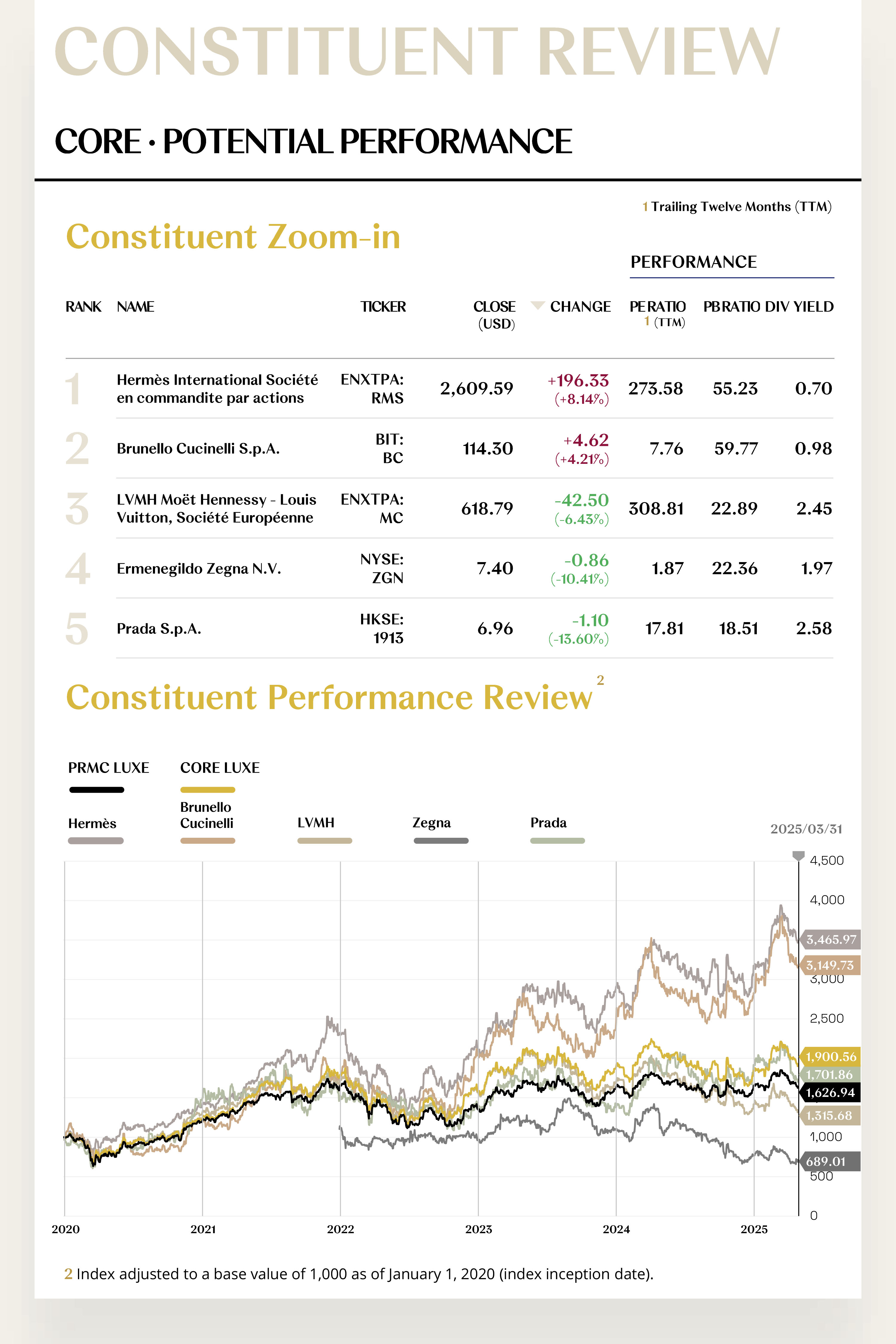Click the PE RATIO column header
Viewport: 896px width, 1344px height.
click(658, 313)
